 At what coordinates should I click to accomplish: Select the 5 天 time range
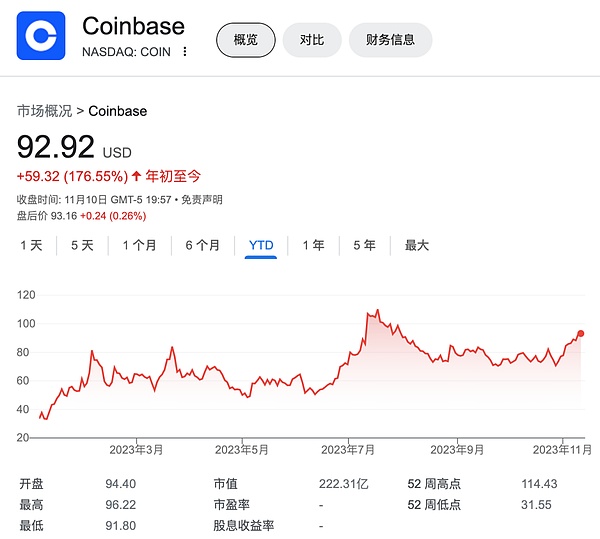(82, 245)
